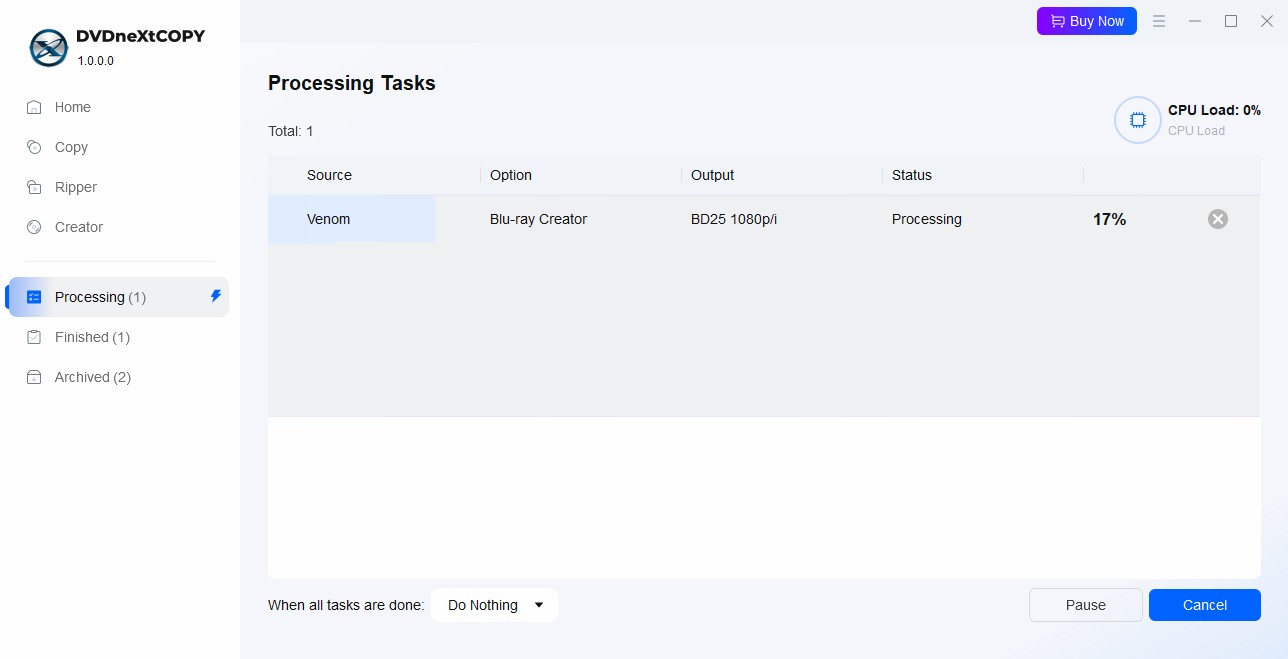Click the lightning bolt icon beside Processing
1288x659 pixels.
215,296
